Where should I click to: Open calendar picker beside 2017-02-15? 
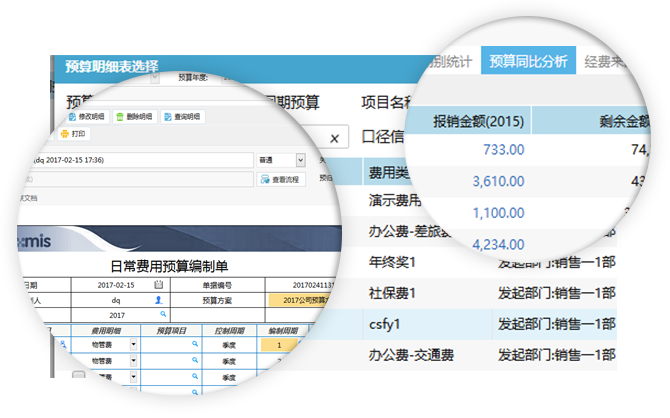159,285
